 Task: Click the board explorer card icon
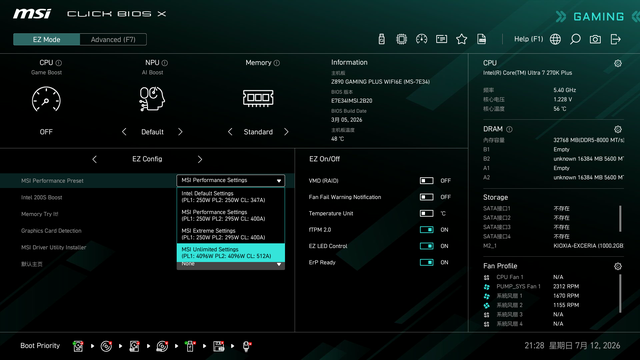point(441,39)
